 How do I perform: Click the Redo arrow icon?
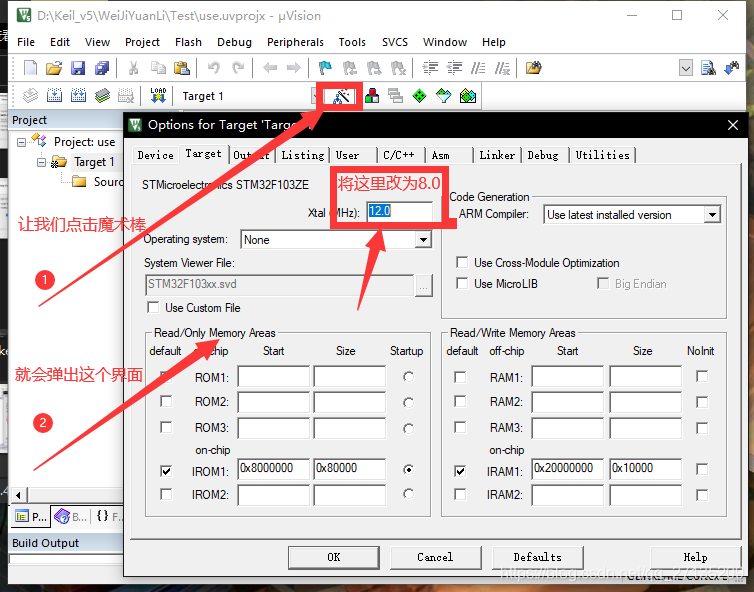coord(238,68)
